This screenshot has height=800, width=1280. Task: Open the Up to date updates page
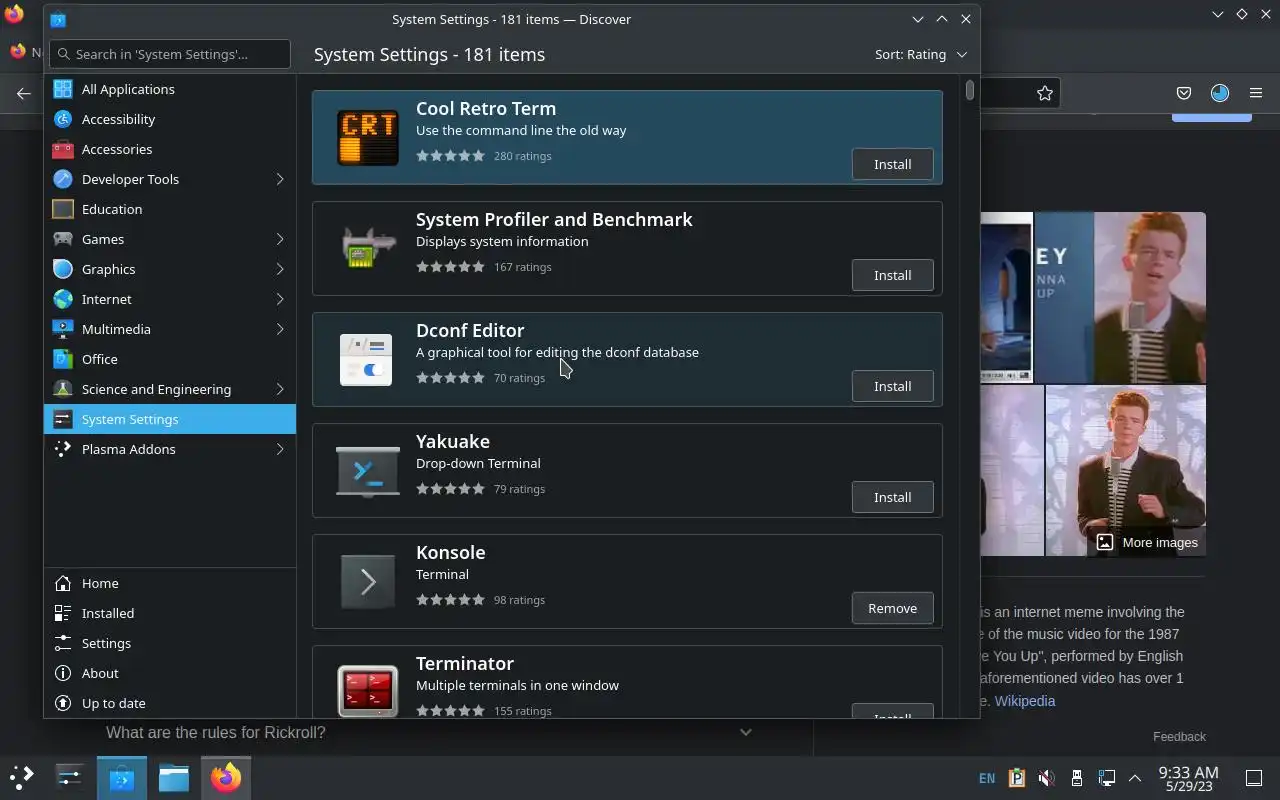[170, 703]
